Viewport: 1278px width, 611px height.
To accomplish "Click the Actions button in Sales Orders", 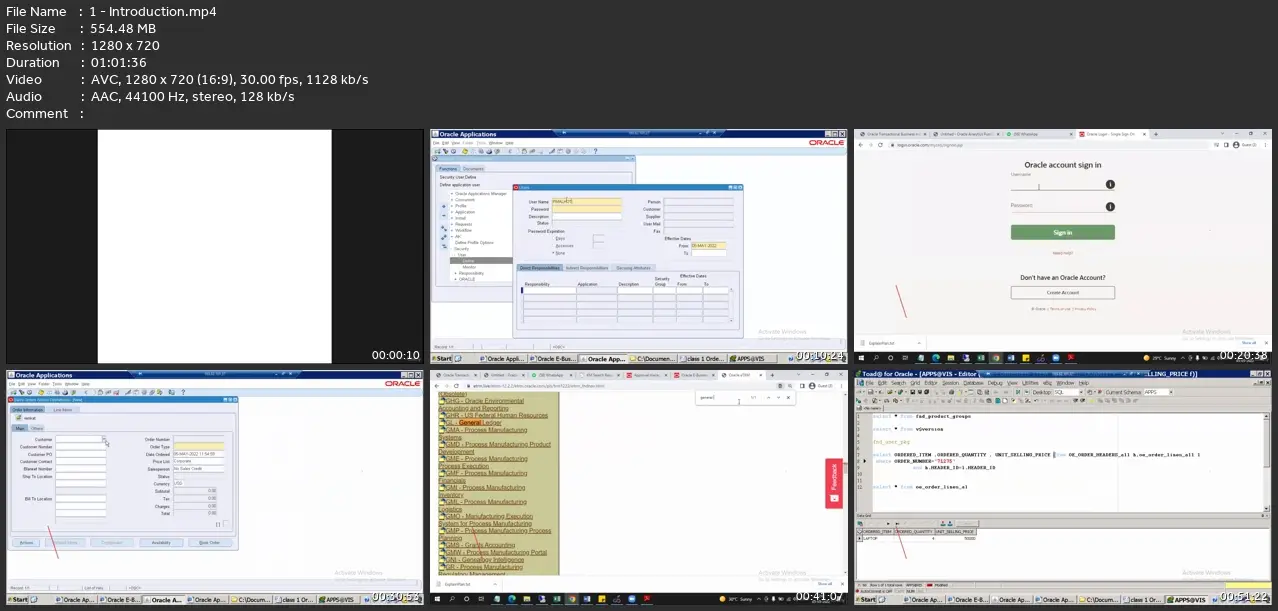I will (27, 542).
